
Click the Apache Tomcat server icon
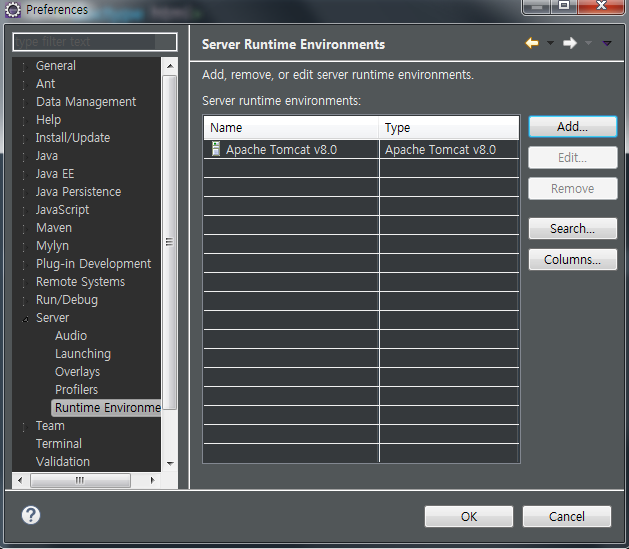tap(216, 149)
